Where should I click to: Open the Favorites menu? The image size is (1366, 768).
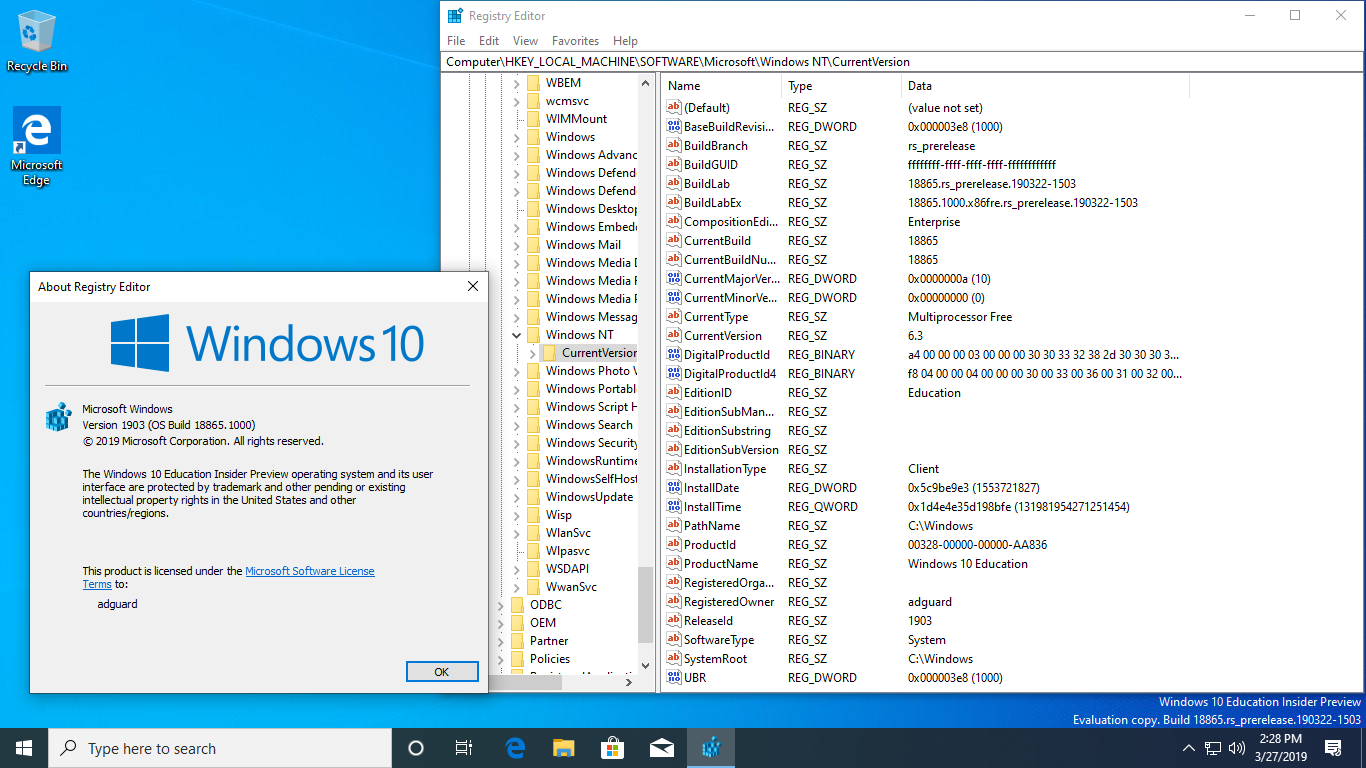tap(575, 41)
